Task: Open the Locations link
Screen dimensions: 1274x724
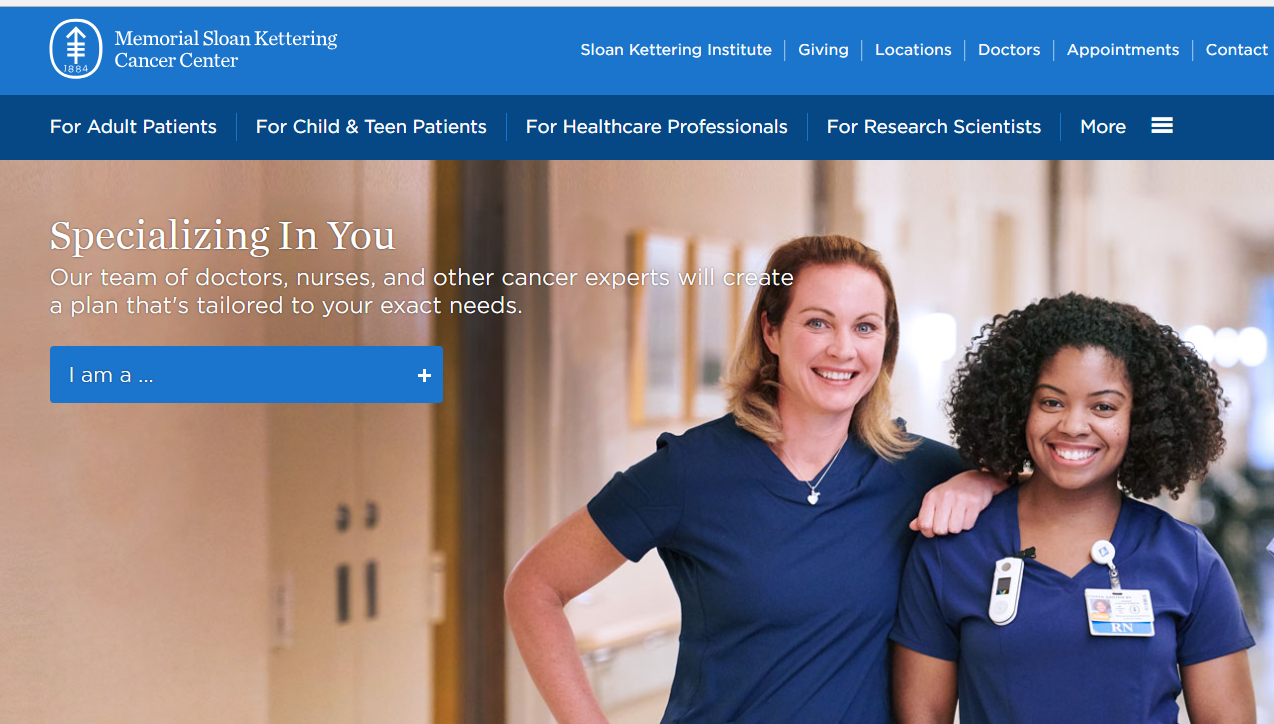Action: click(x=913, y=50)
